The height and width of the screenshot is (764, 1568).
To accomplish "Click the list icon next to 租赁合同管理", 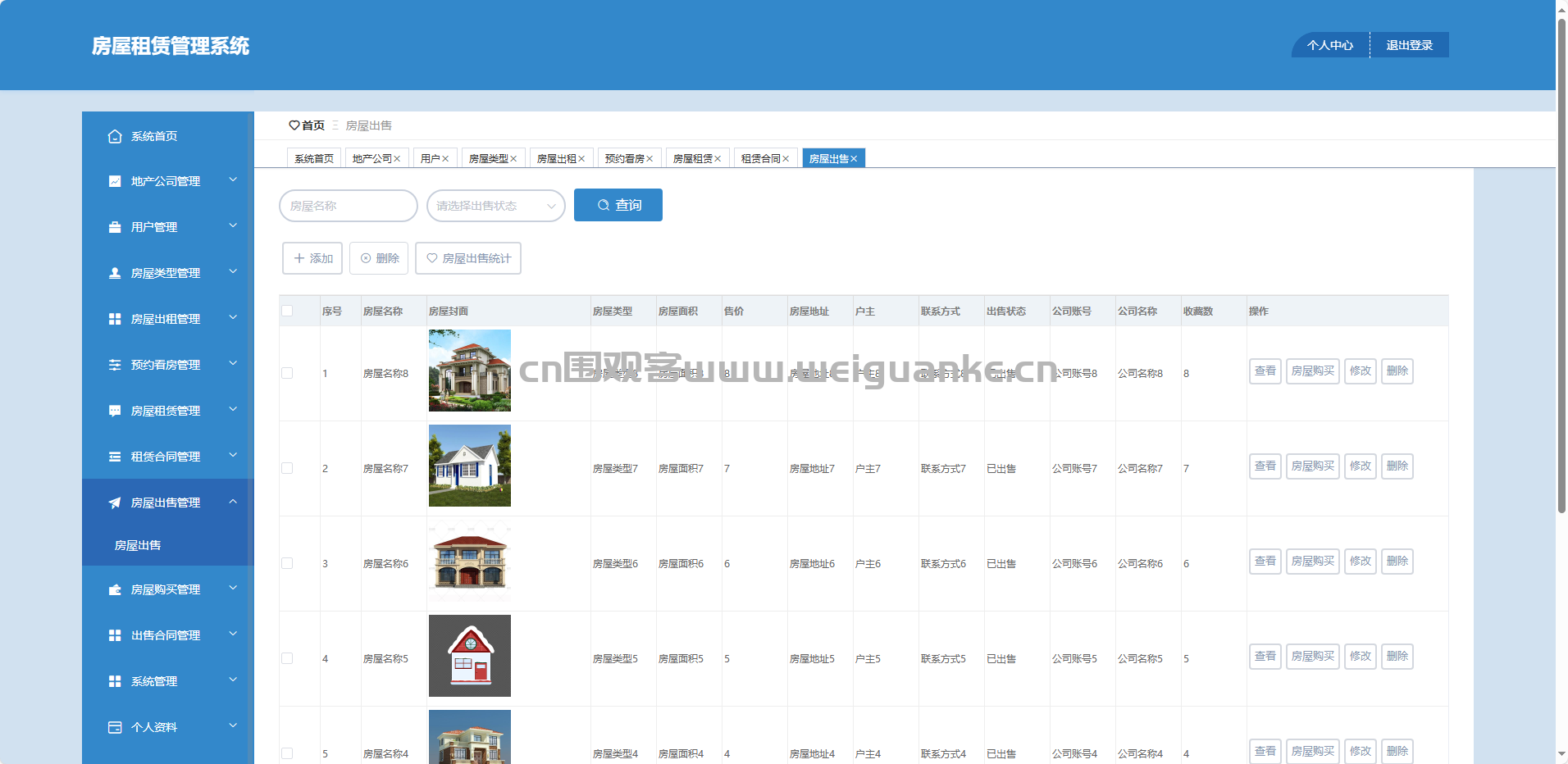I will point(115,457).
